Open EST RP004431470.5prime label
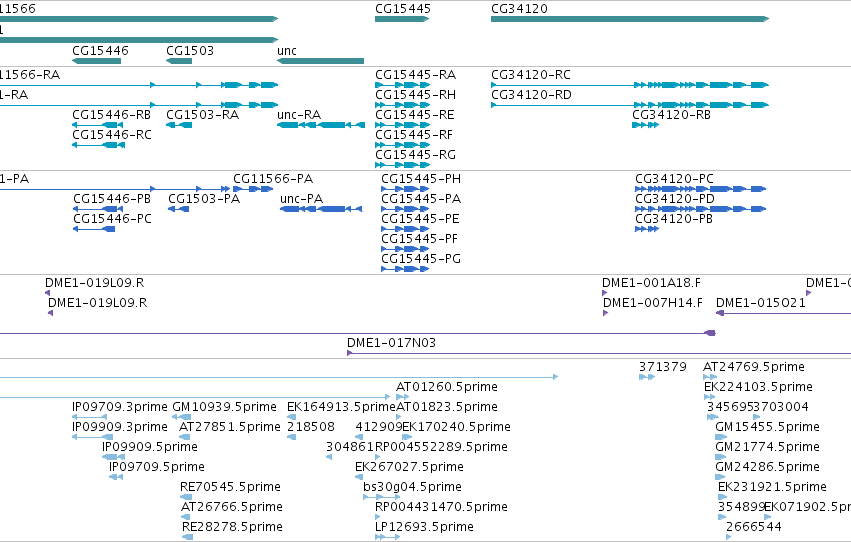Screen dimensions: 851x542 pos(441,508)
